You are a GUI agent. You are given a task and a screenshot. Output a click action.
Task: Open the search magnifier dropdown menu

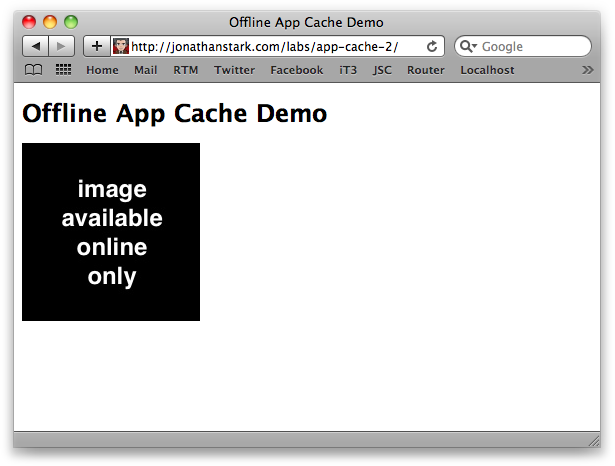(468, 46)
